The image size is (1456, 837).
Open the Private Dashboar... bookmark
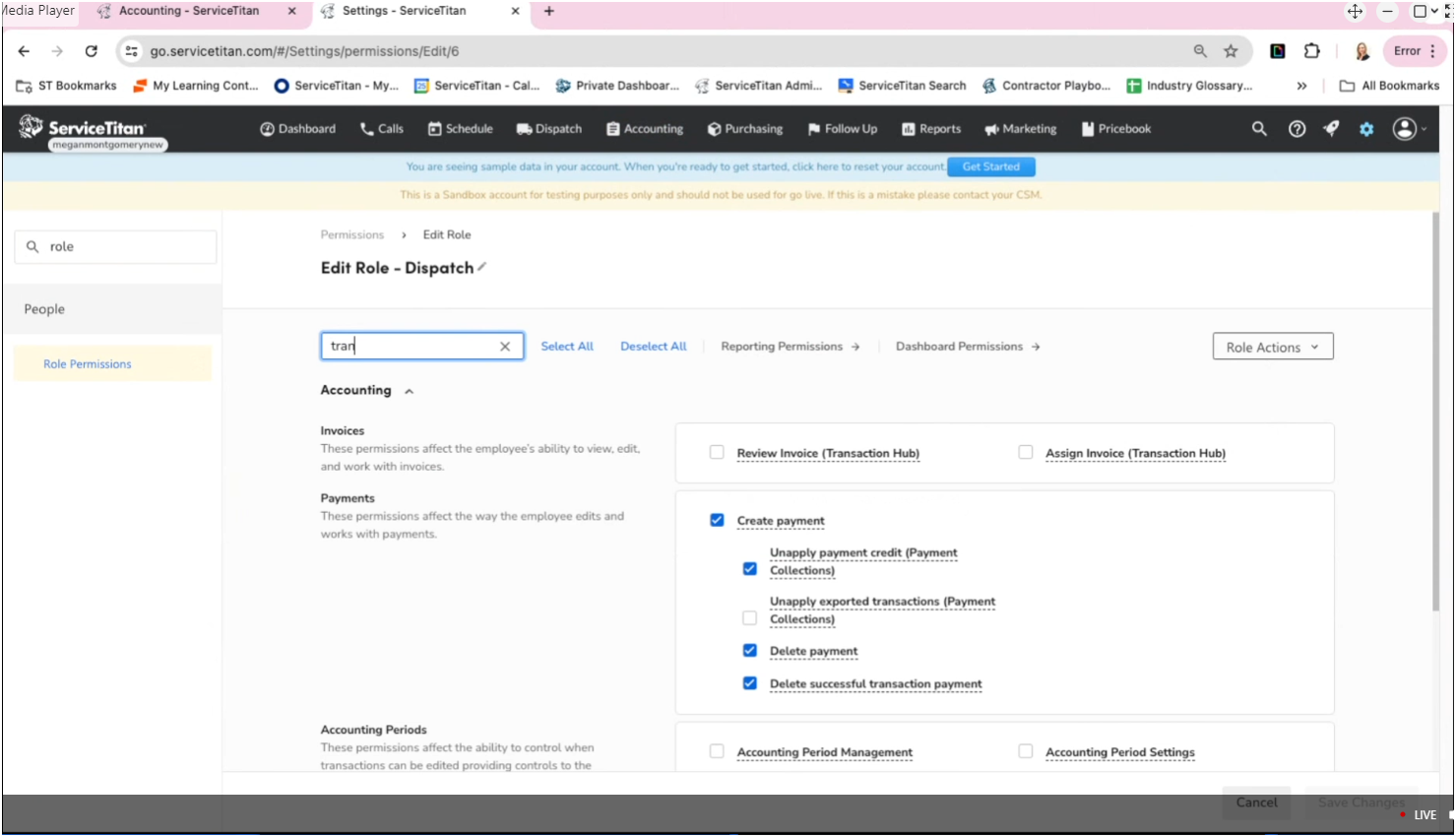pyautogui.click(x=617, y=86)
